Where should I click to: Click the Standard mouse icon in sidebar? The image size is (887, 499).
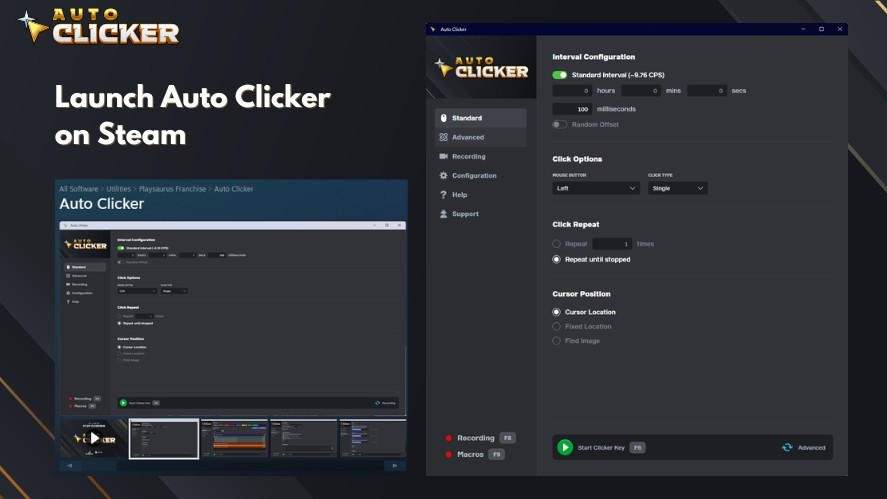[x=443, y=118]
